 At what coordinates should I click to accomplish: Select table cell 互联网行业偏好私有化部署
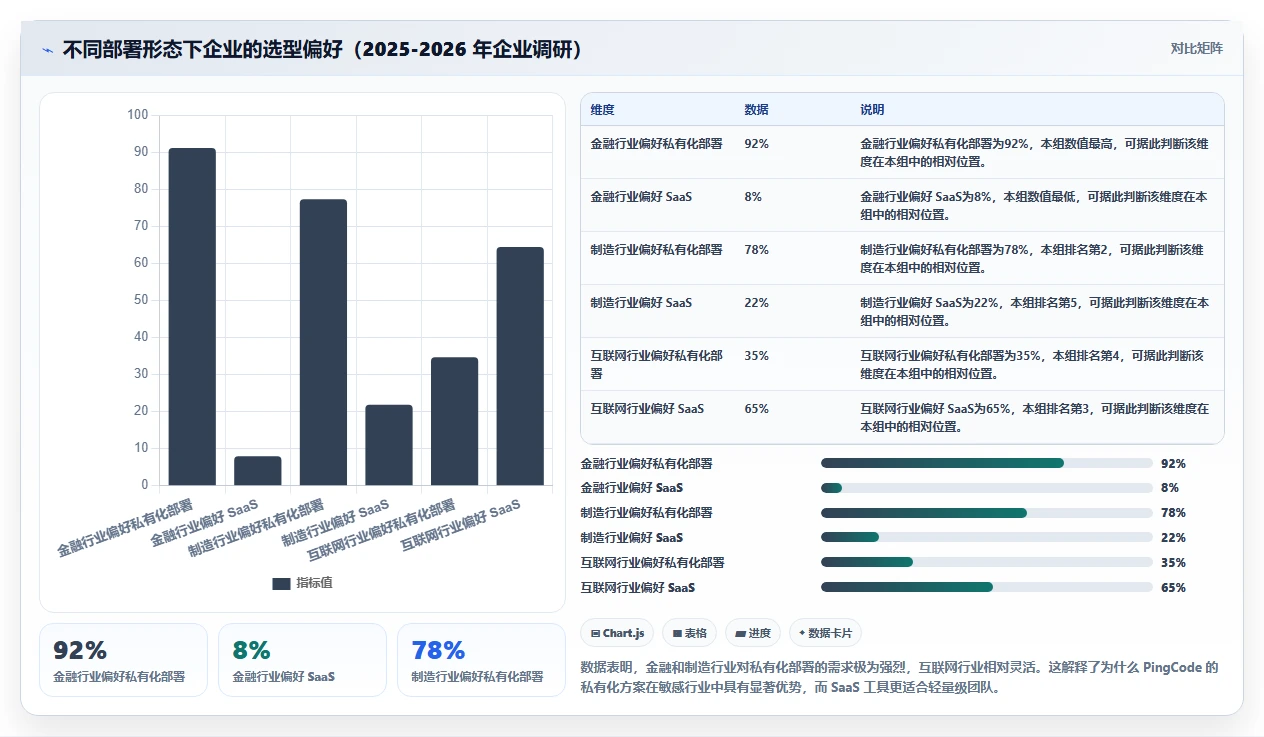click(657, 364)
